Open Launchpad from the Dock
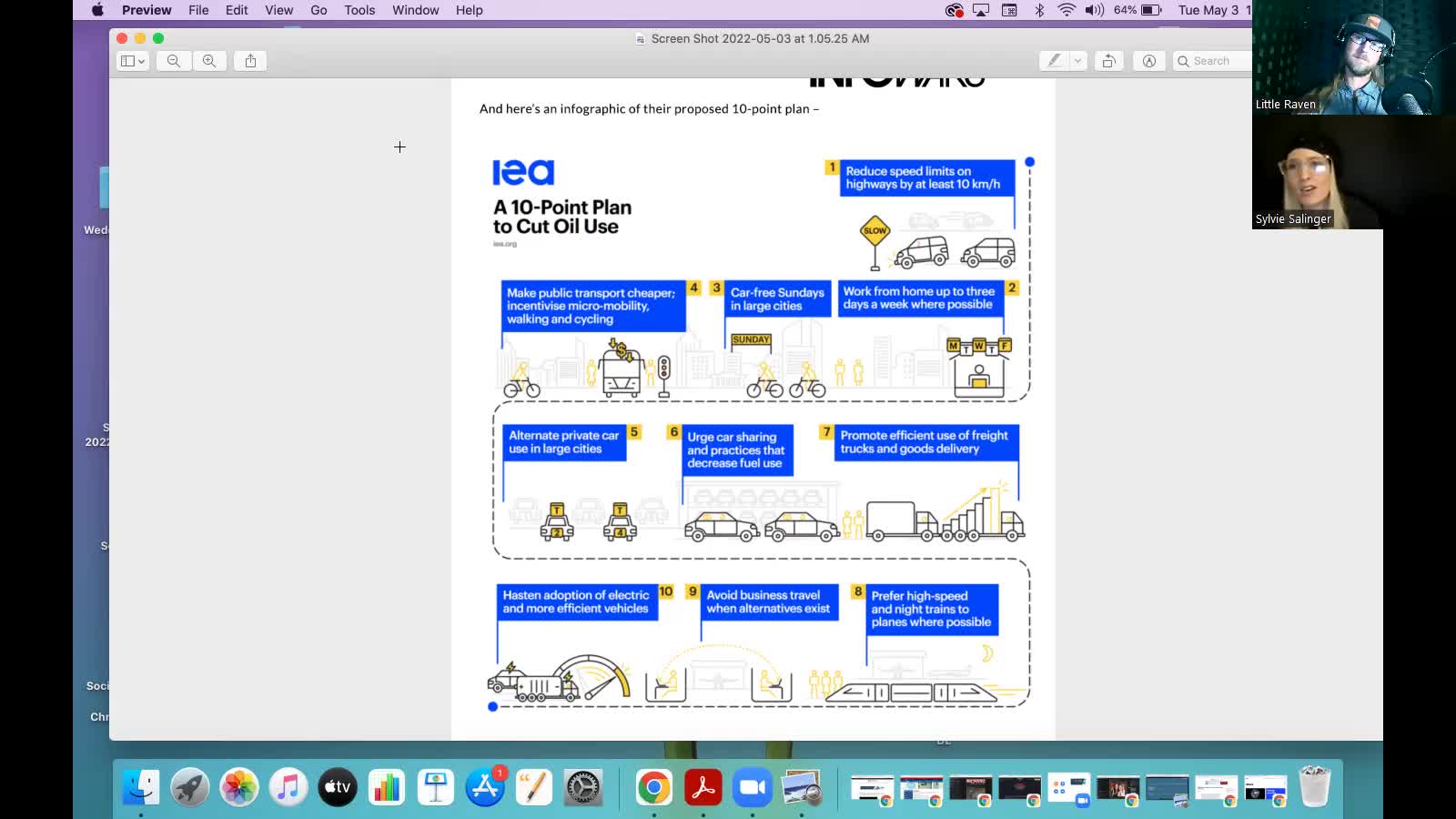 (x=190, y=787)
